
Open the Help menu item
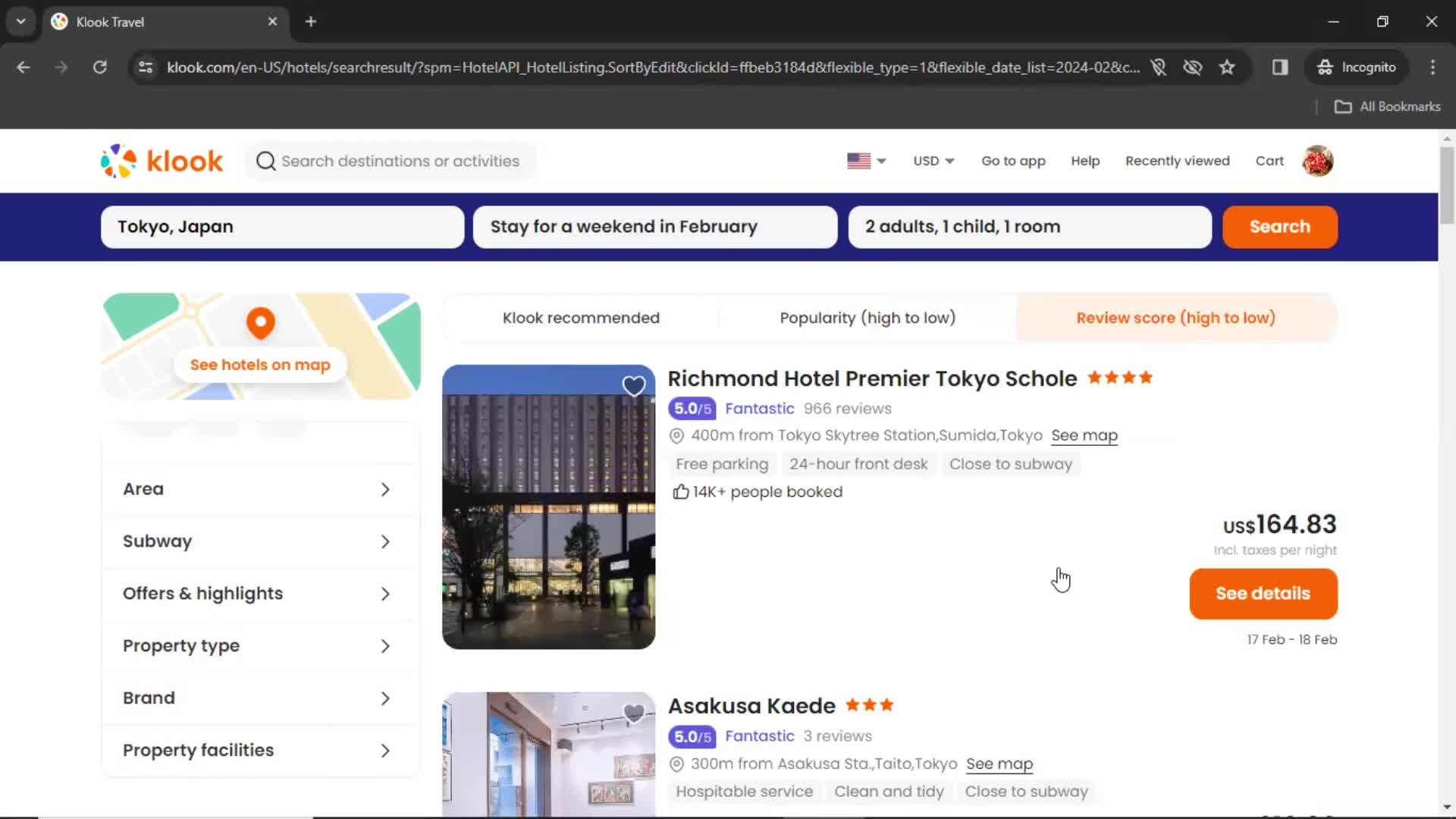1085,161
